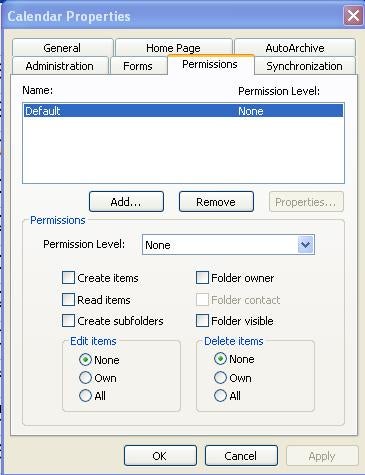Image resolution: width=365 pixels, height=475 pixels.
Task: Click the Cancel button
Action: click(x=241, y=455)
